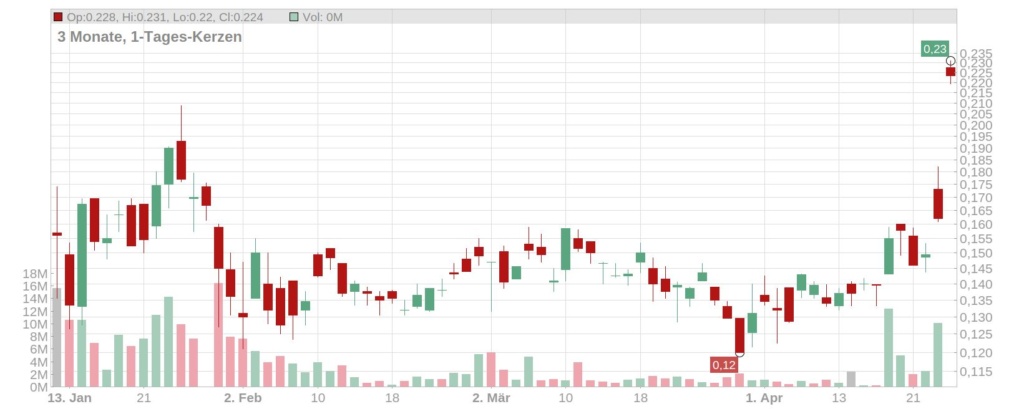Select the '3 Monate, 1-Tages-Kerzen' chart title

149,36
